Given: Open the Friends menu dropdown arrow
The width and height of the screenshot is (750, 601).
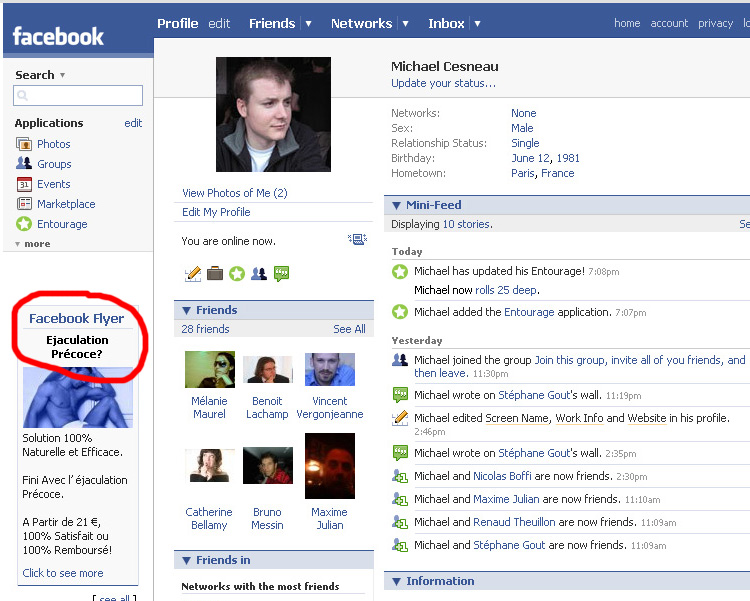Looking at the screenshot, I should pyautogui.click(x=309, y=23).
